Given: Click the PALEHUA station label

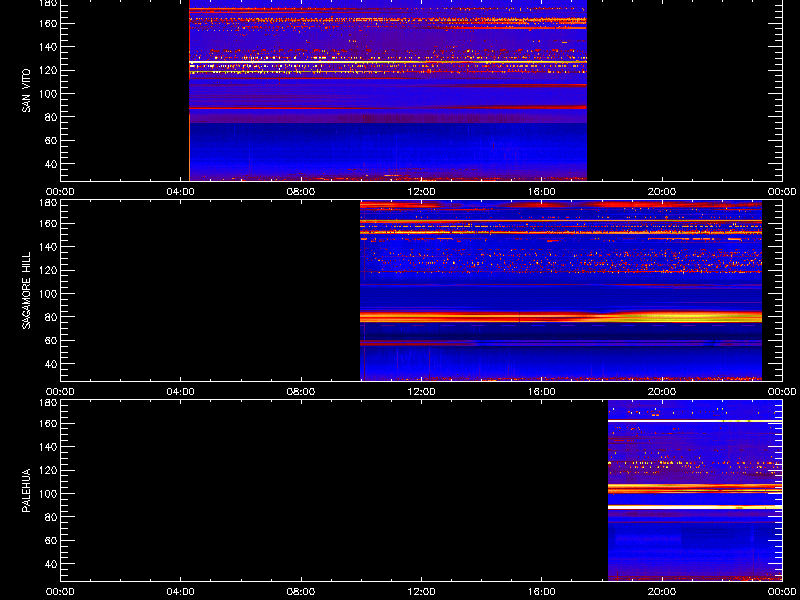Looking at the screenshot, I should [27, 490].
